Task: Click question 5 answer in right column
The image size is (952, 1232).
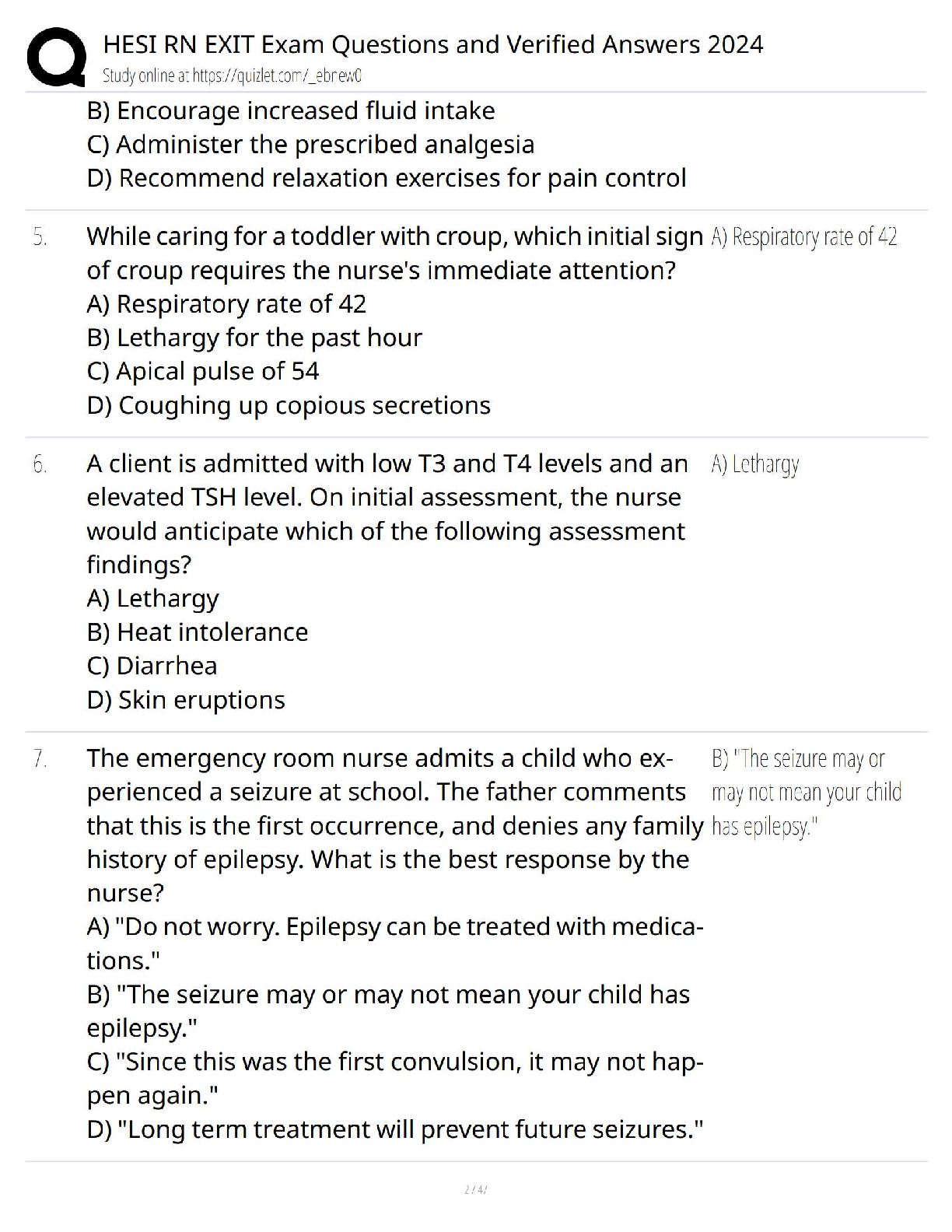Action: pos(803,236)
